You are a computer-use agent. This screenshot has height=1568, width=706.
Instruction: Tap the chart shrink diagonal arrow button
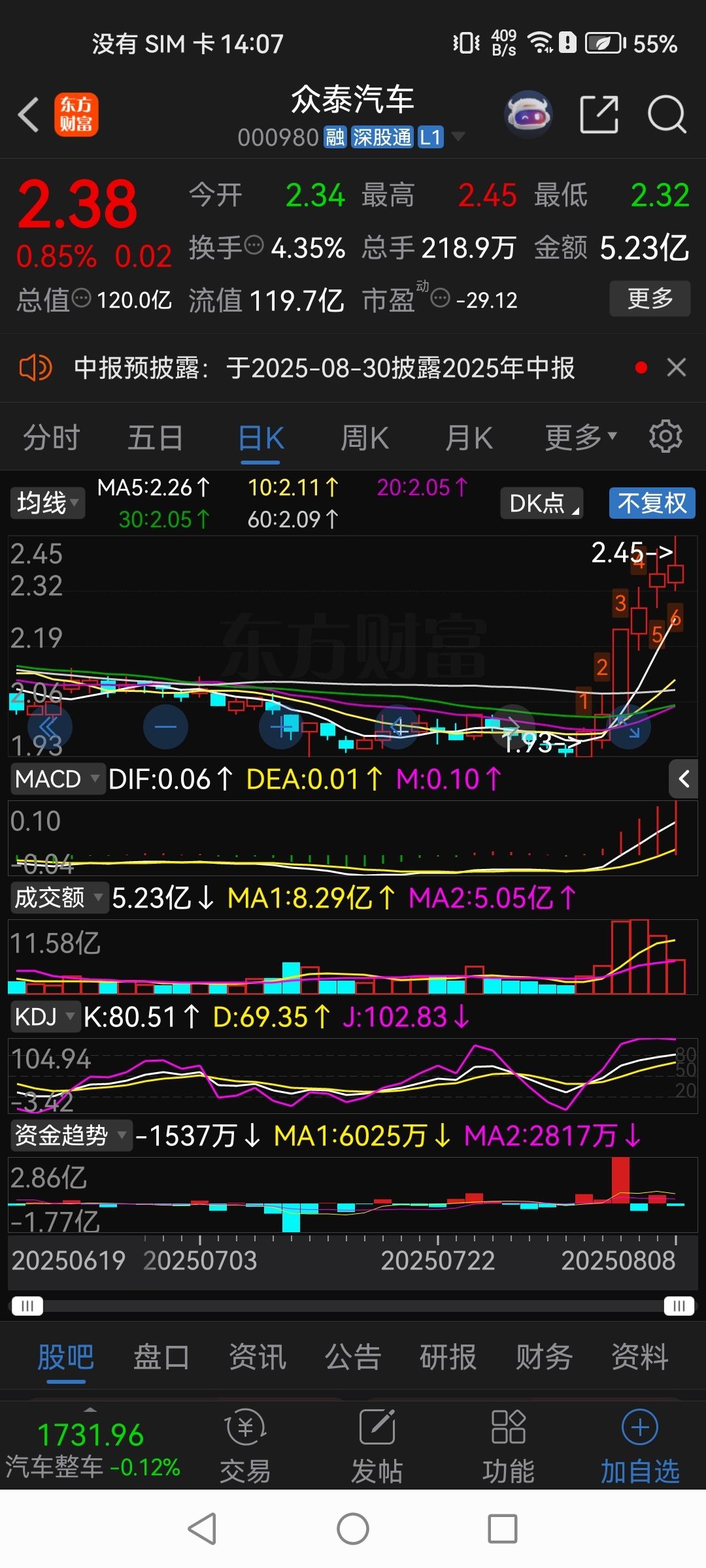[x=629, y=727]
